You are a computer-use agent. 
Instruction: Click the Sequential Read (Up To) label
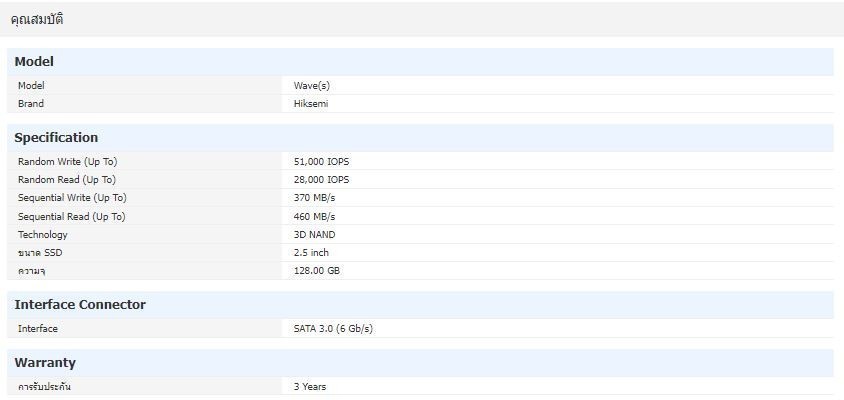[71, 217]
